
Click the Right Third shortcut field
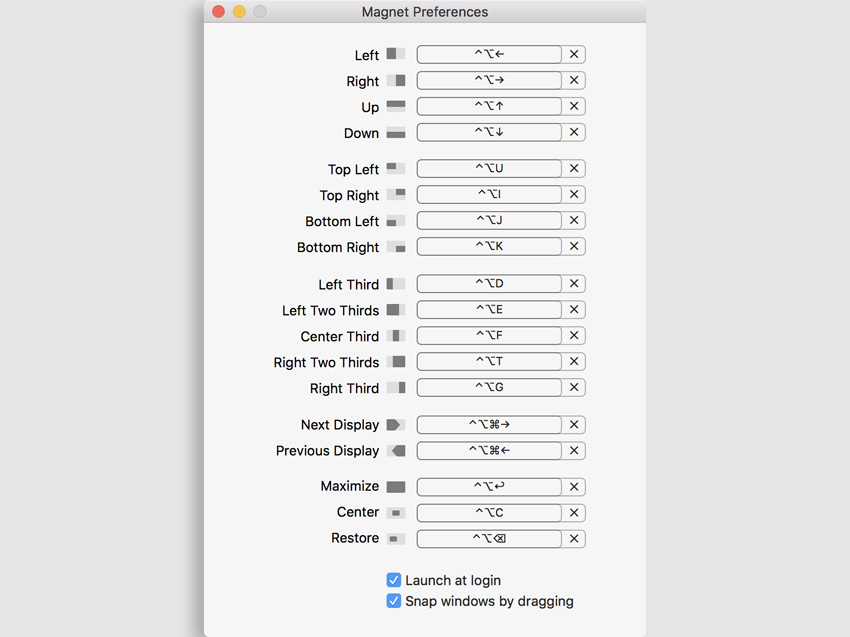[489, 387]
